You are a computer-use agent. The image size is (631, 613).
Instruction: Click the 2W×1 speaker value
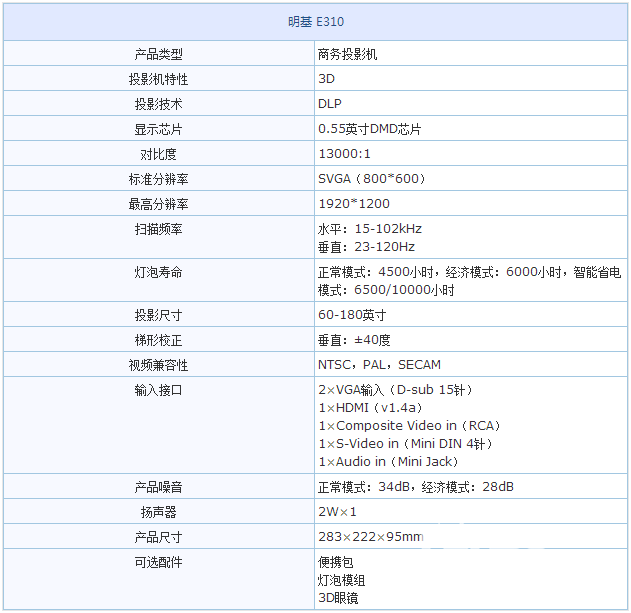[337, 512]
